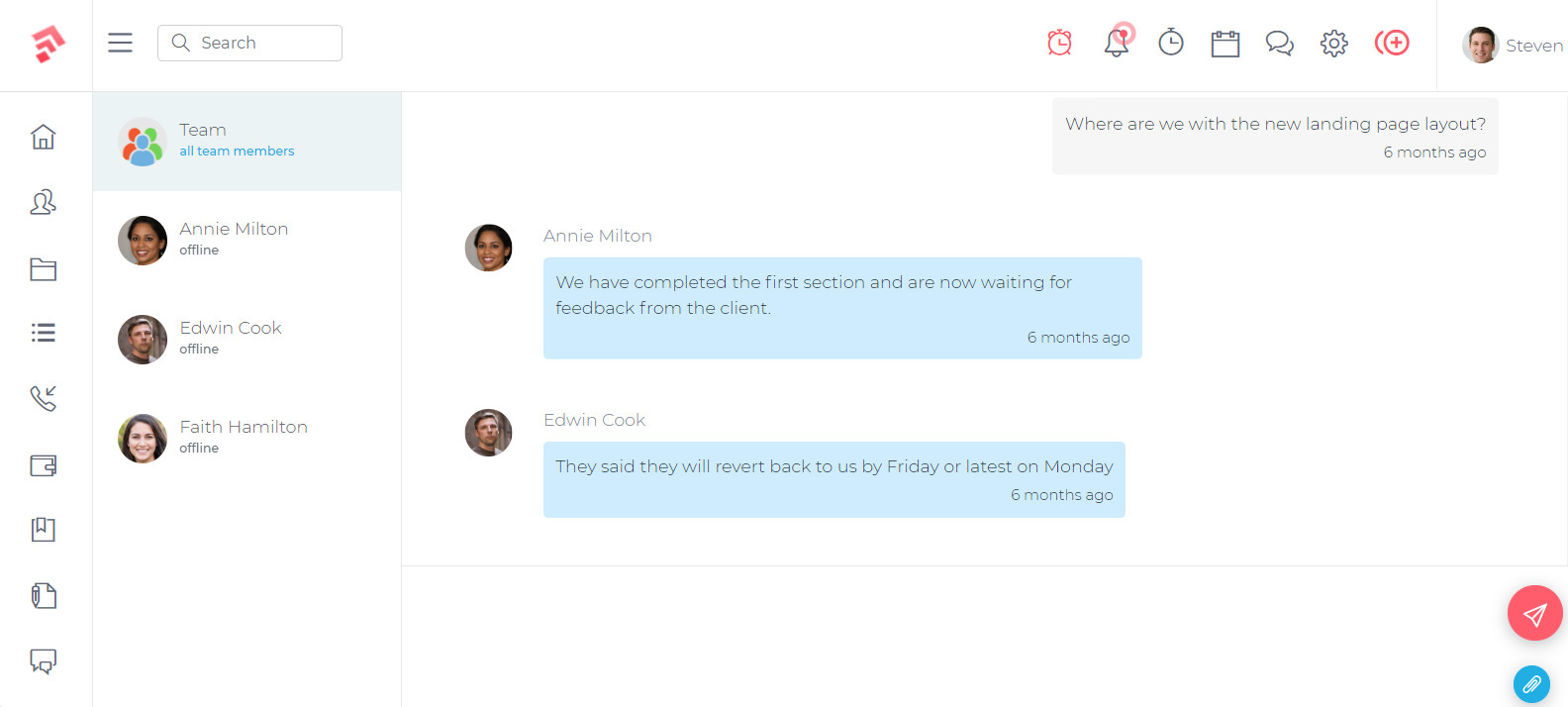Open the chat bubbles icon in header
The width and height of the screenshot is (1568, 707).
[1280, 44]
